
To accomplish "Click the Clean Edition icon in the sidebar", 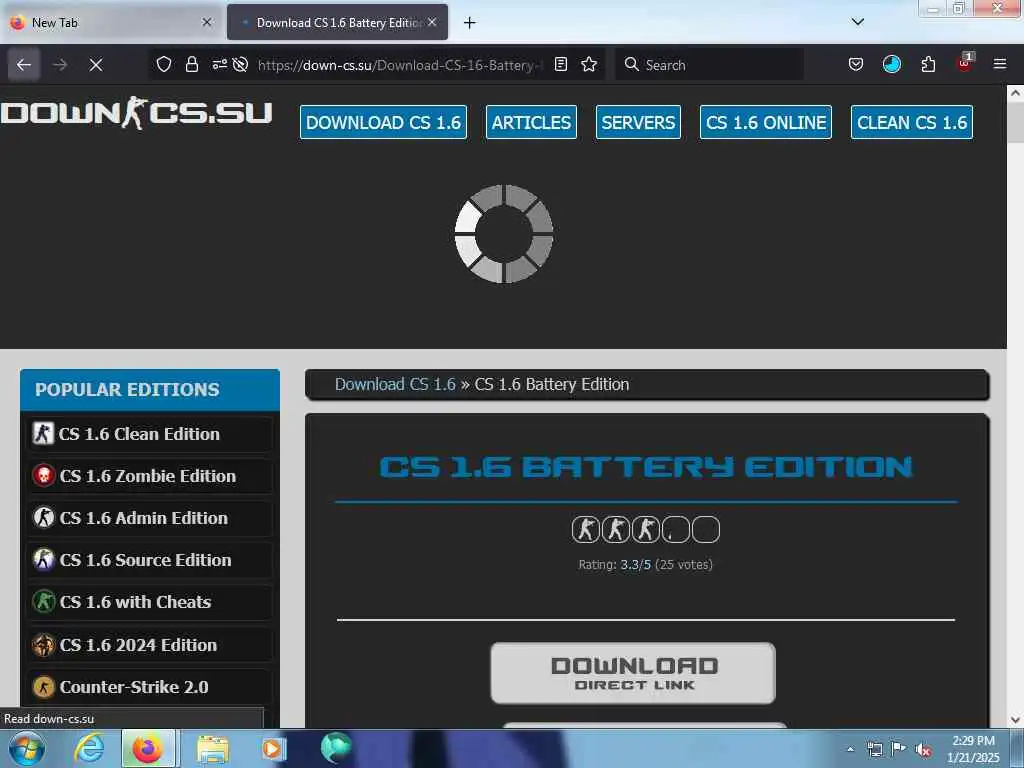I will (43, 433).
